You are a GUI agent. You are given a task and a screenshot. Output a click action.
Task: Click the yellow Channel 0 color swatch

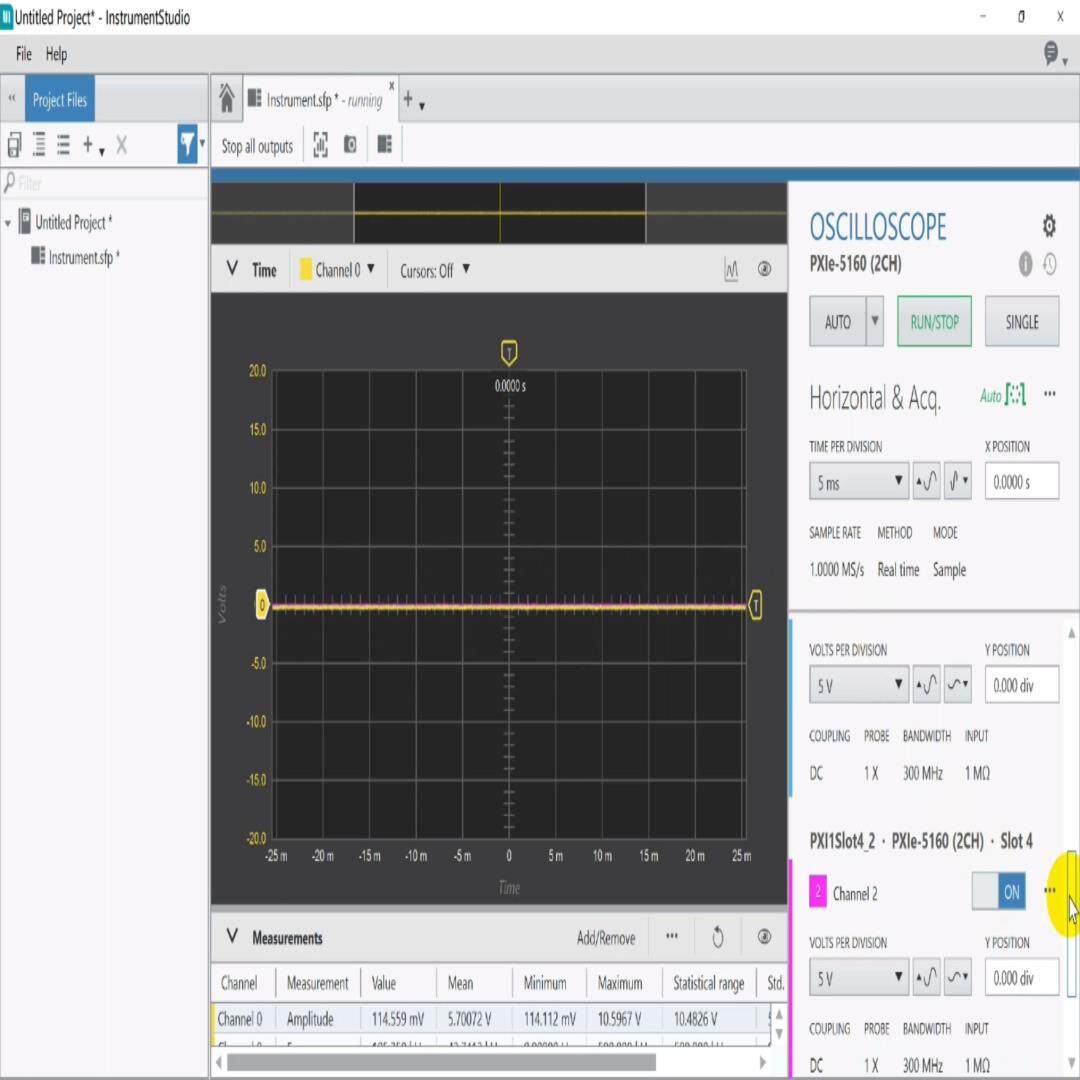point(305,269)
